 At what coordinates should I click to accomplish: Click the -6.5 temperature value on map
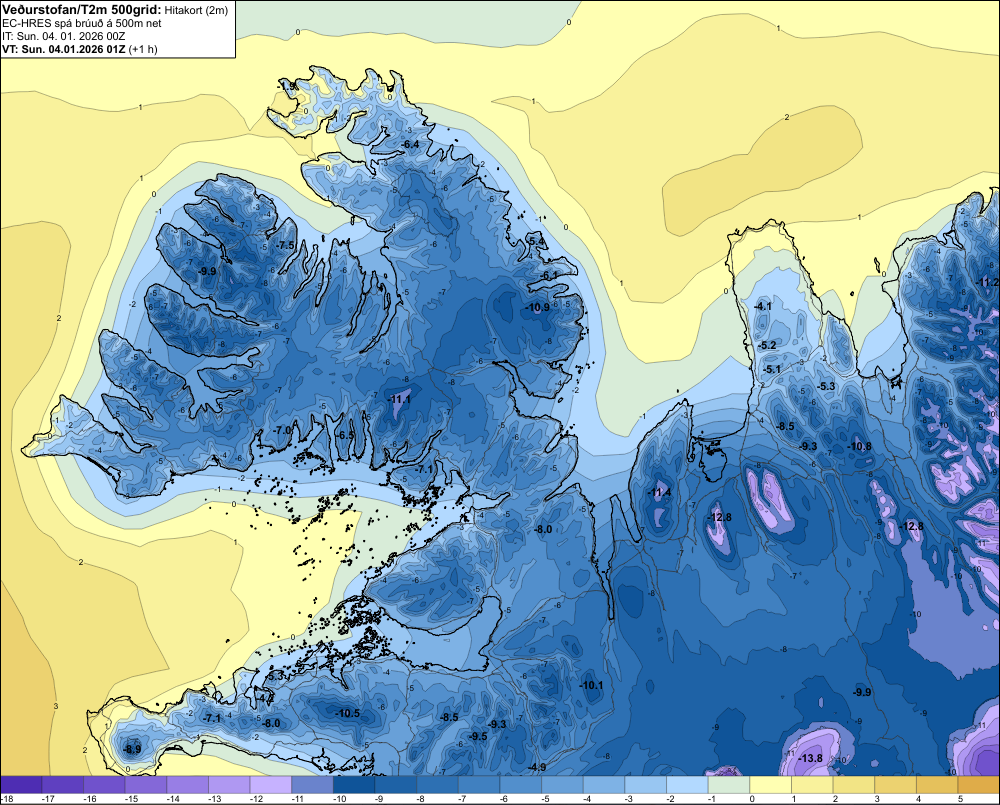346,435
